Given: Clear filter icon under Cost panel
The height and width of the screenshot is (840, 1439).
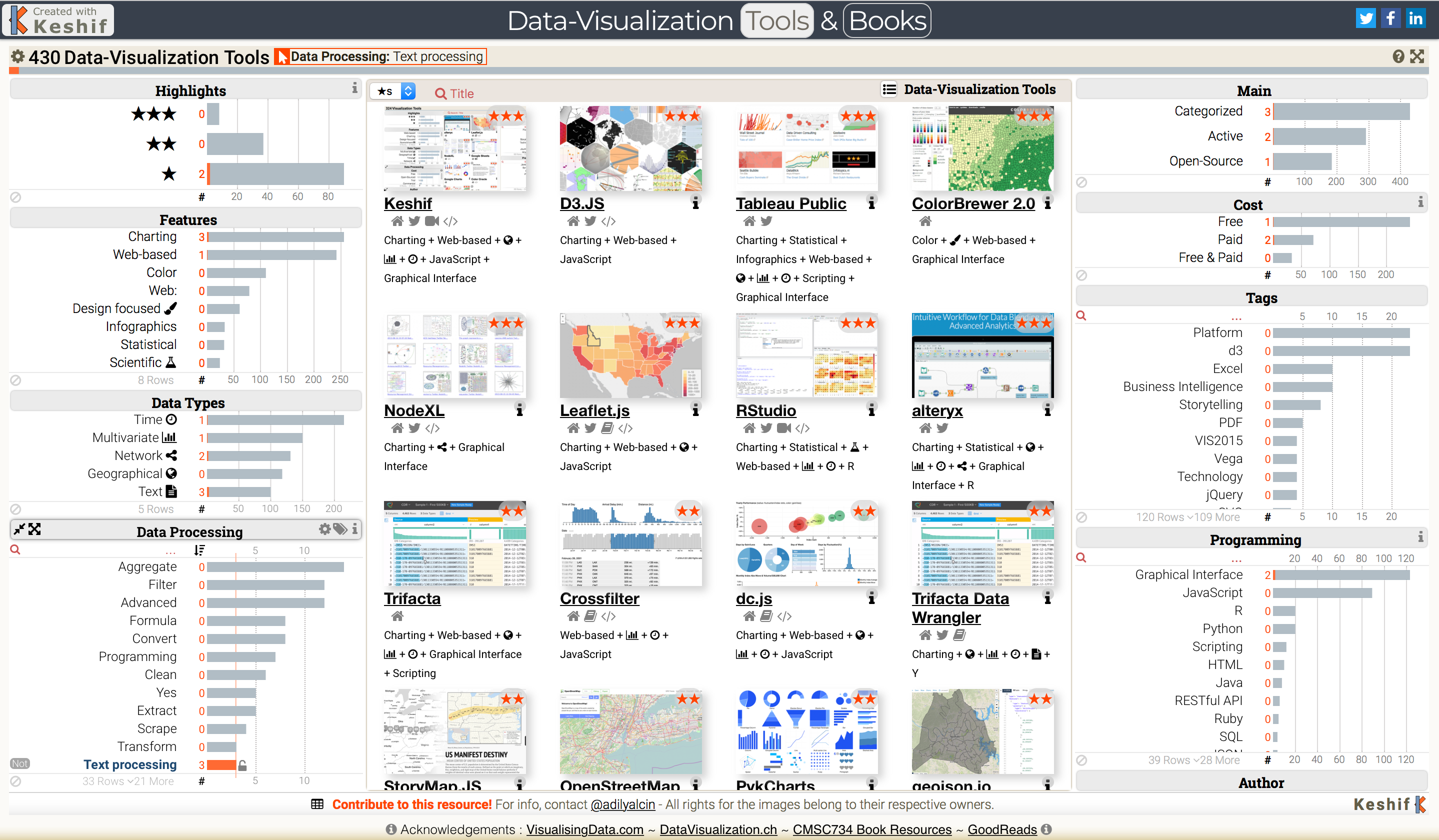Looking at the screenshot, I should (x=1081, y=274).
